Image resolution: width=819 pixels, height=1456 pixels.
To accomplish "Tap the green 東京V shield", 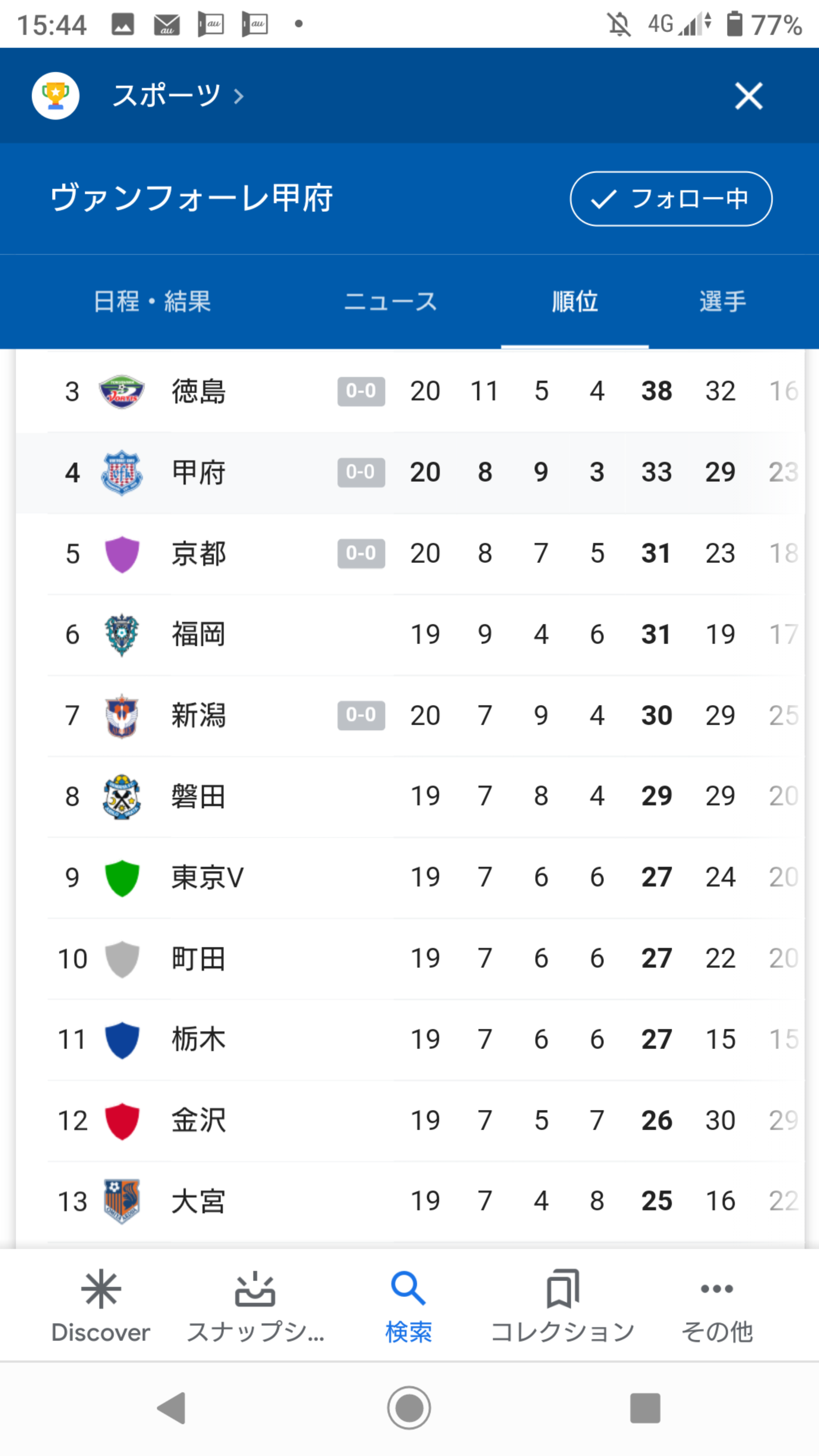I will [122, 878].
